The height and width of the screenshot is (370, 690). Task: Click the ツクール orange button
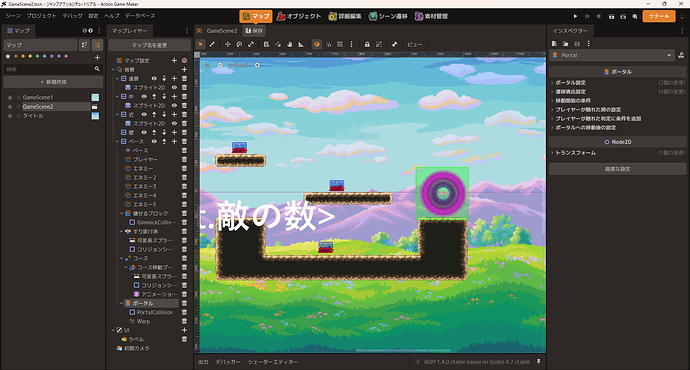[x=659, y=16]
